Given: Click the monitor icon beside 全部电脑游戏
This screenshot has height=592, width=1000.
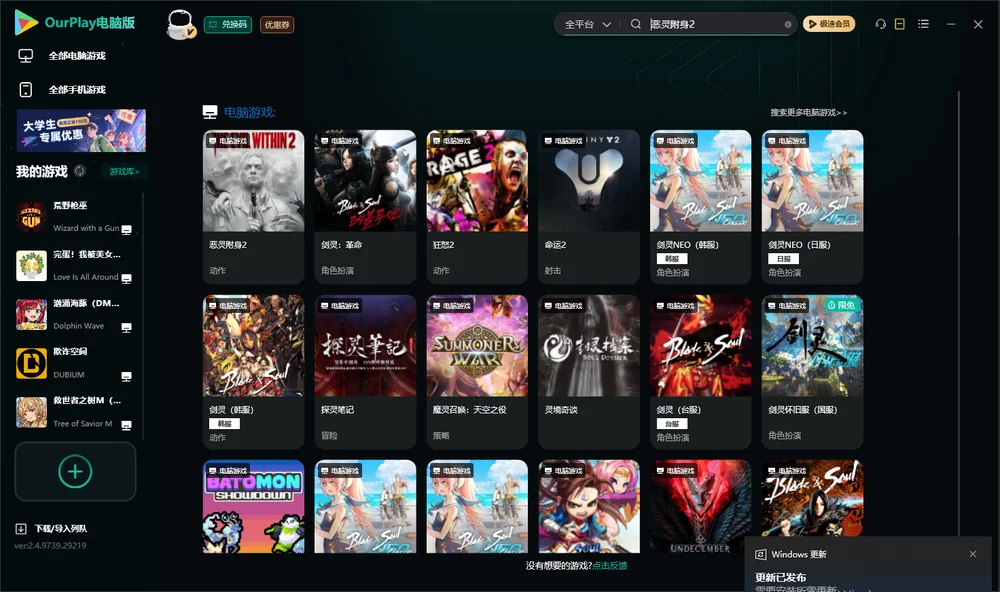Looking at the screenshot, I should (x=26, y=56).
